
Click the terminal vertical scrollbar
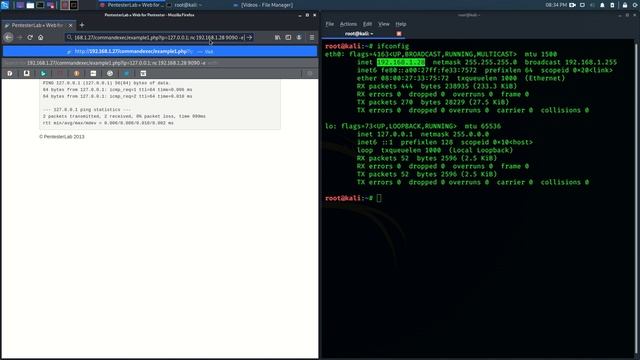click(x=636, y=198)
